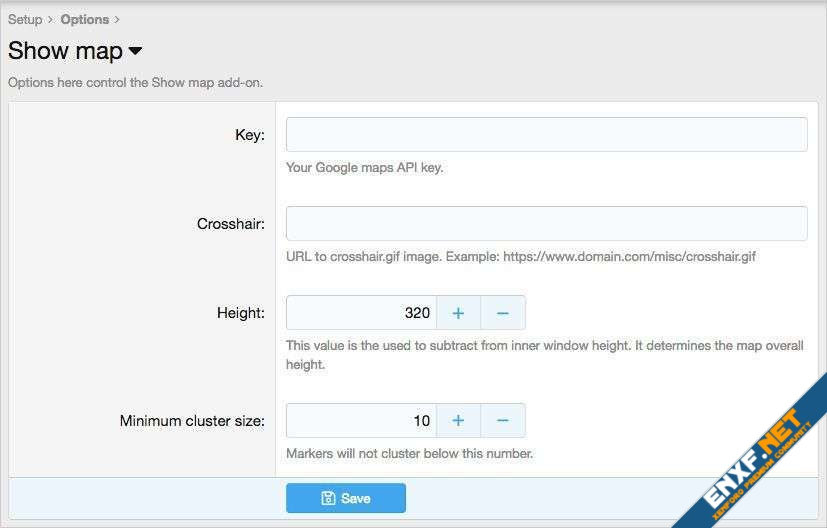Click into the Crosshair URL field
The image size is (827, 528).
[546, 224]
